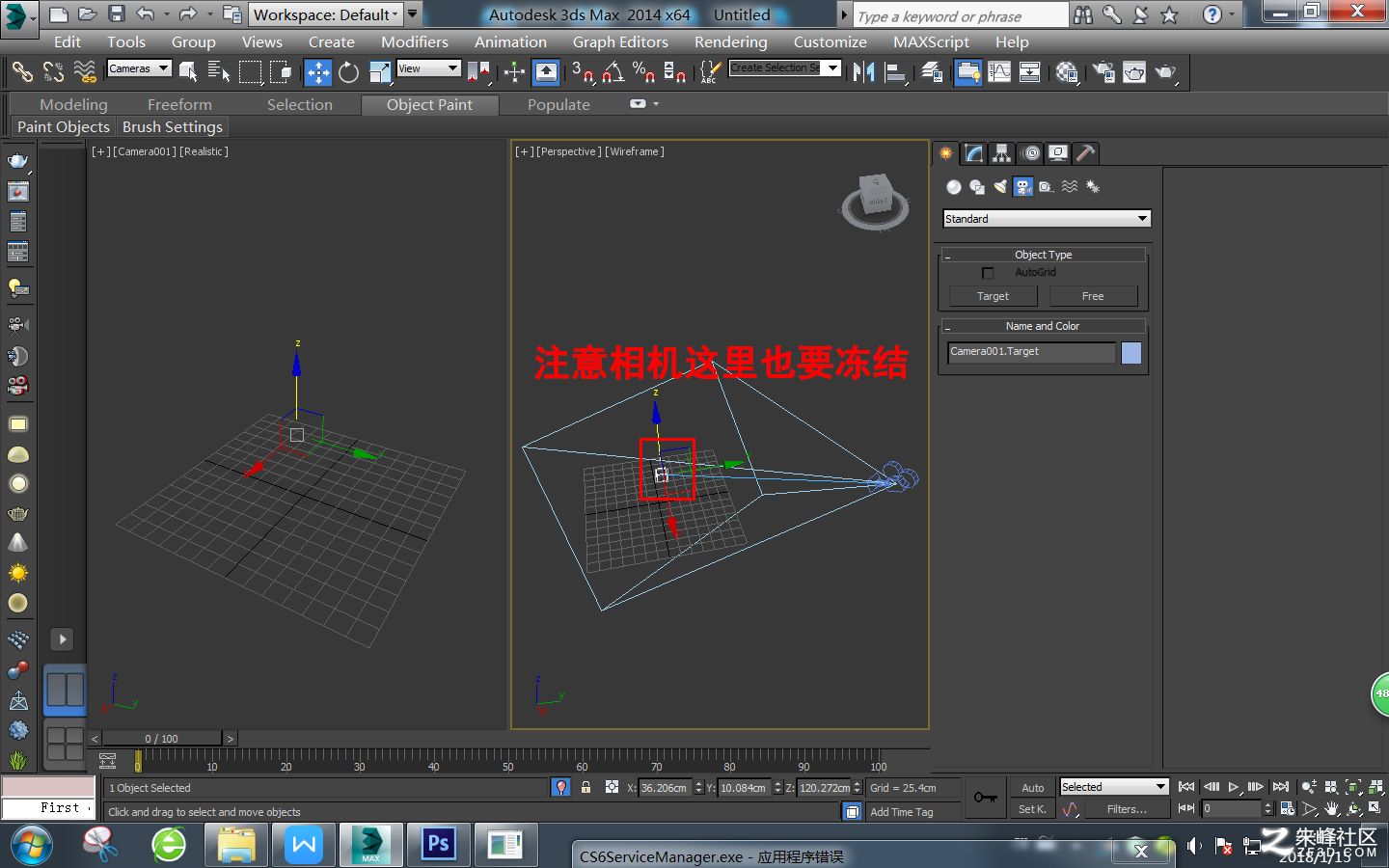Viewport: 1389px width, 868px height.
Task: Activate the Select and Rotate tool
Action: point(348,72)
